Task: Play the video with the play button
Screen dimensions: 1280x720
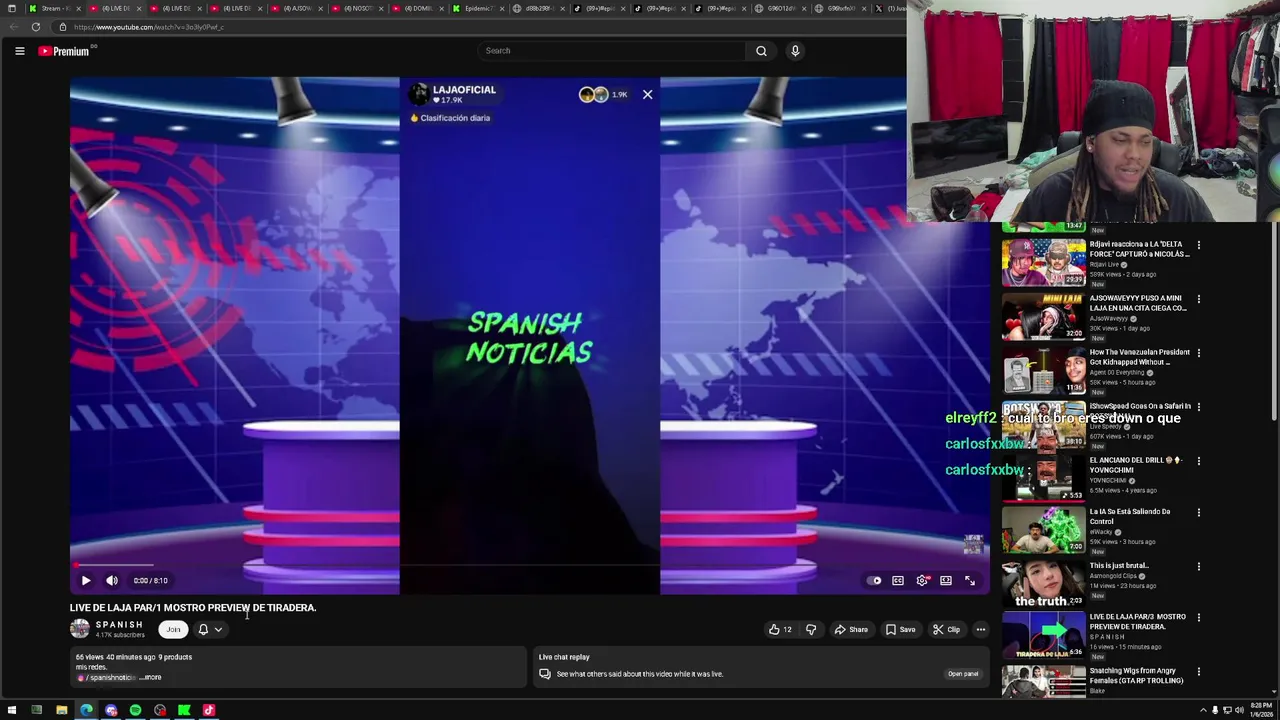Action: [86, 580]
